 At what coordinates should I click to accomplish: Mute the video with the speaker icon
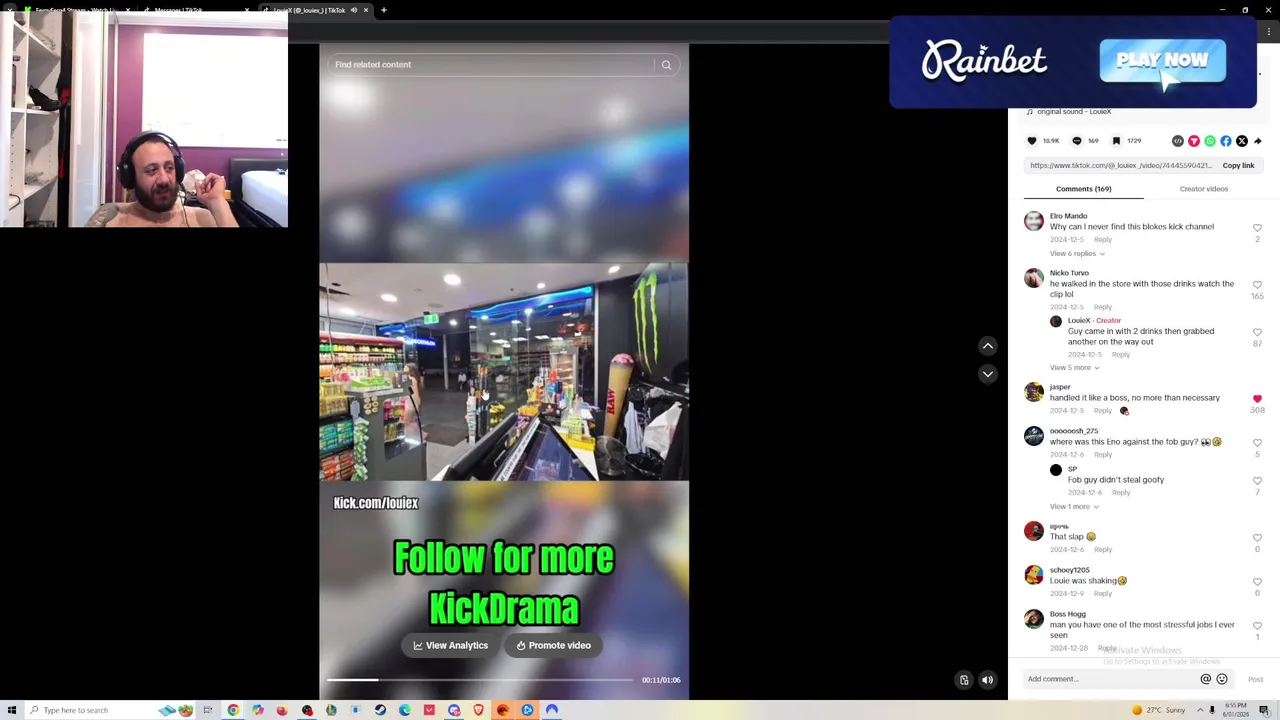[987, 680]
